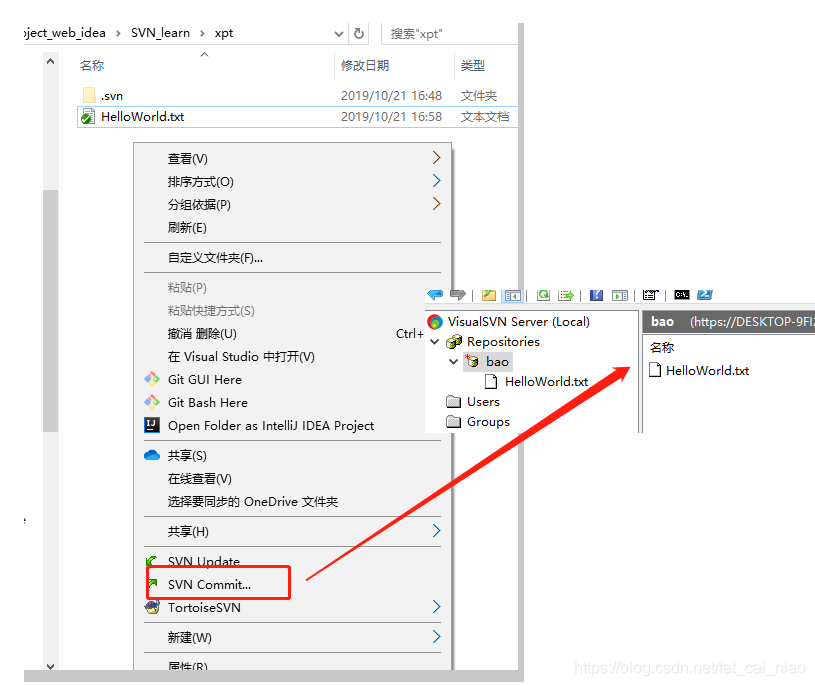Image resolution: width=815 pixels, height=686 pixels.
Task: Click the Up one level folder icon
Action: click(x=489, y=295)
